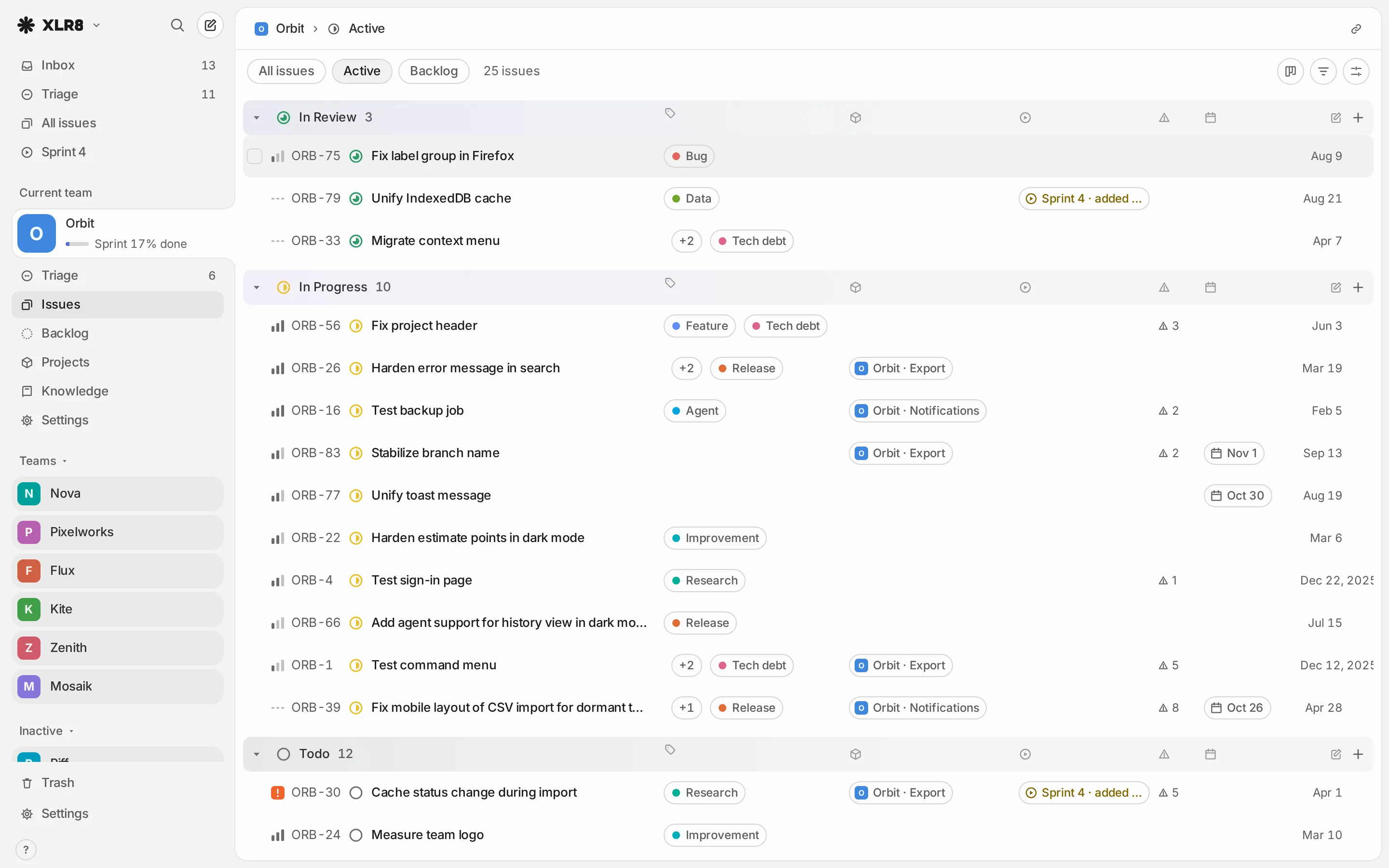Click Orbit in the breadcrumb

coord(290,29)
